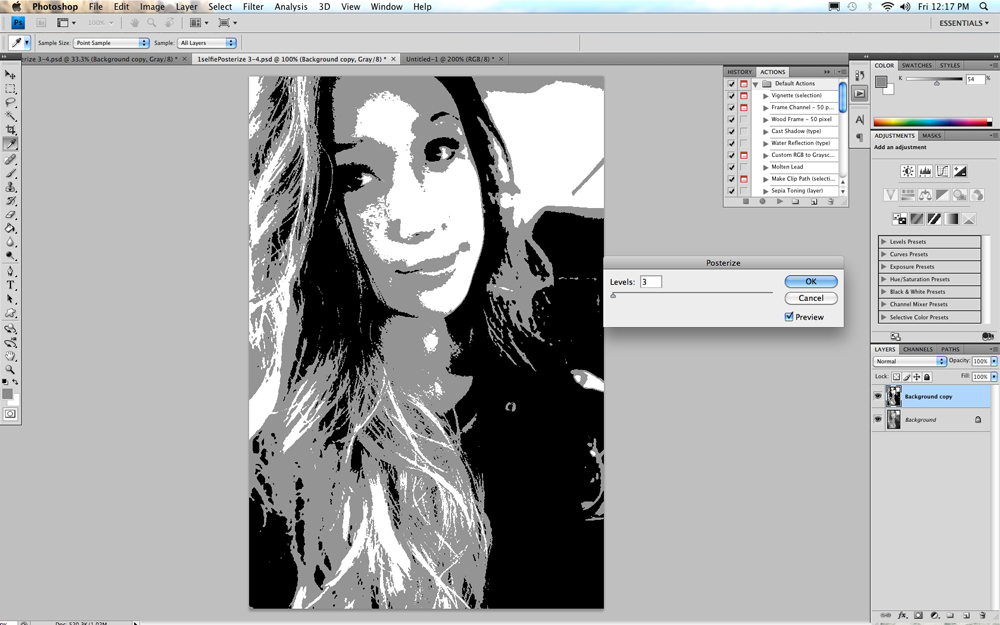Expand the Molten Lead action
The height and width of the screenshot is (625, 1000).
[765, 167]
